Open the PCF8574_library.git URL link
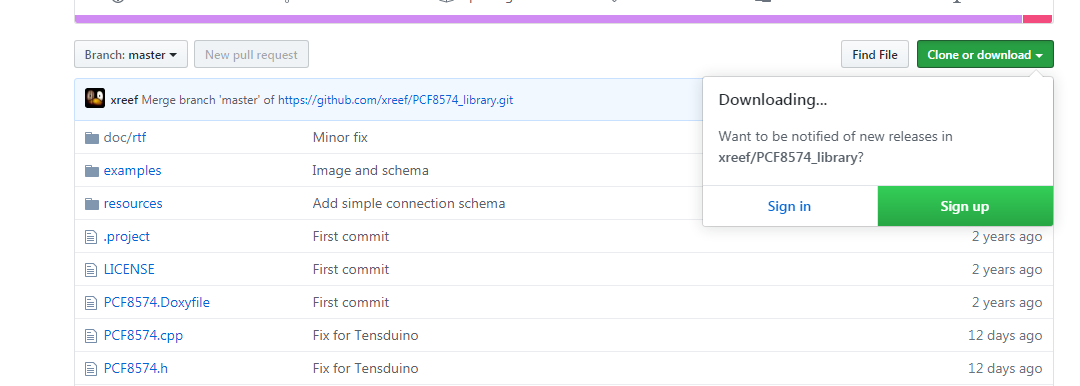The height and width of the screenshot is (386, 1080). tap(395, 100)
